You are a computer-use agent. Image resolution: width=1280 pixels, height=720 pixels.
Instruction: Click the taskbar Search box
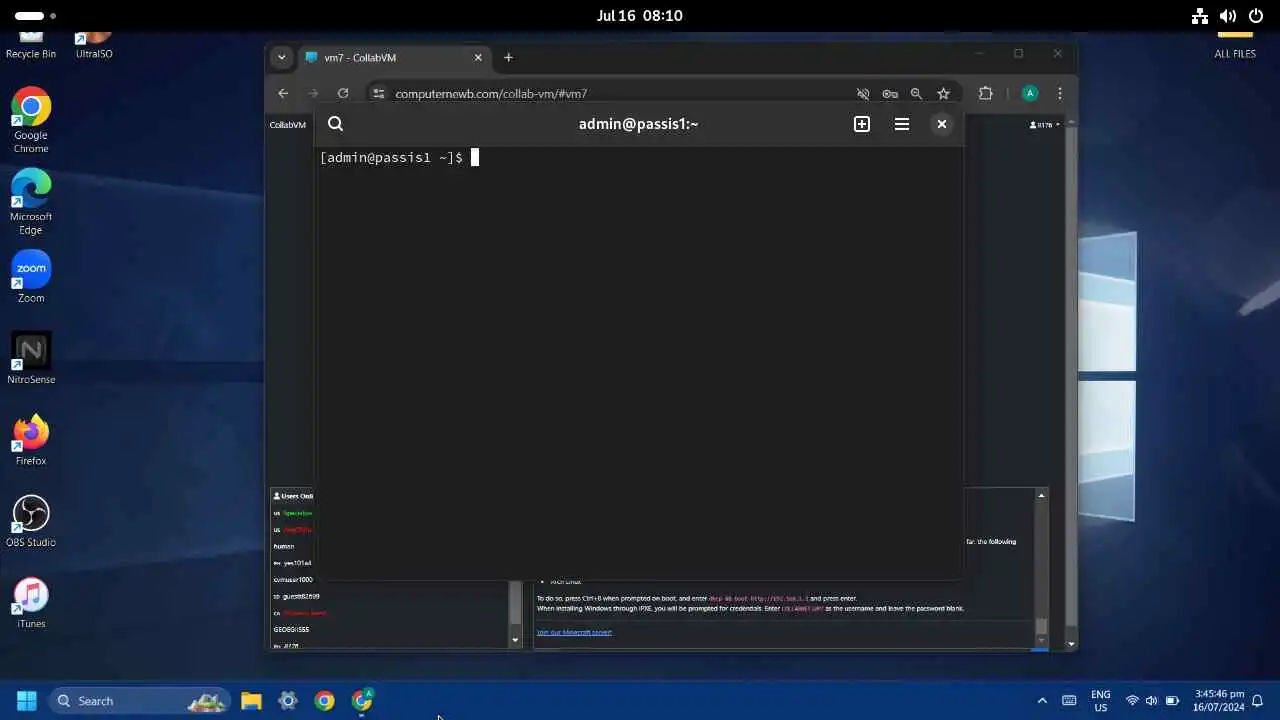[140, 701]
